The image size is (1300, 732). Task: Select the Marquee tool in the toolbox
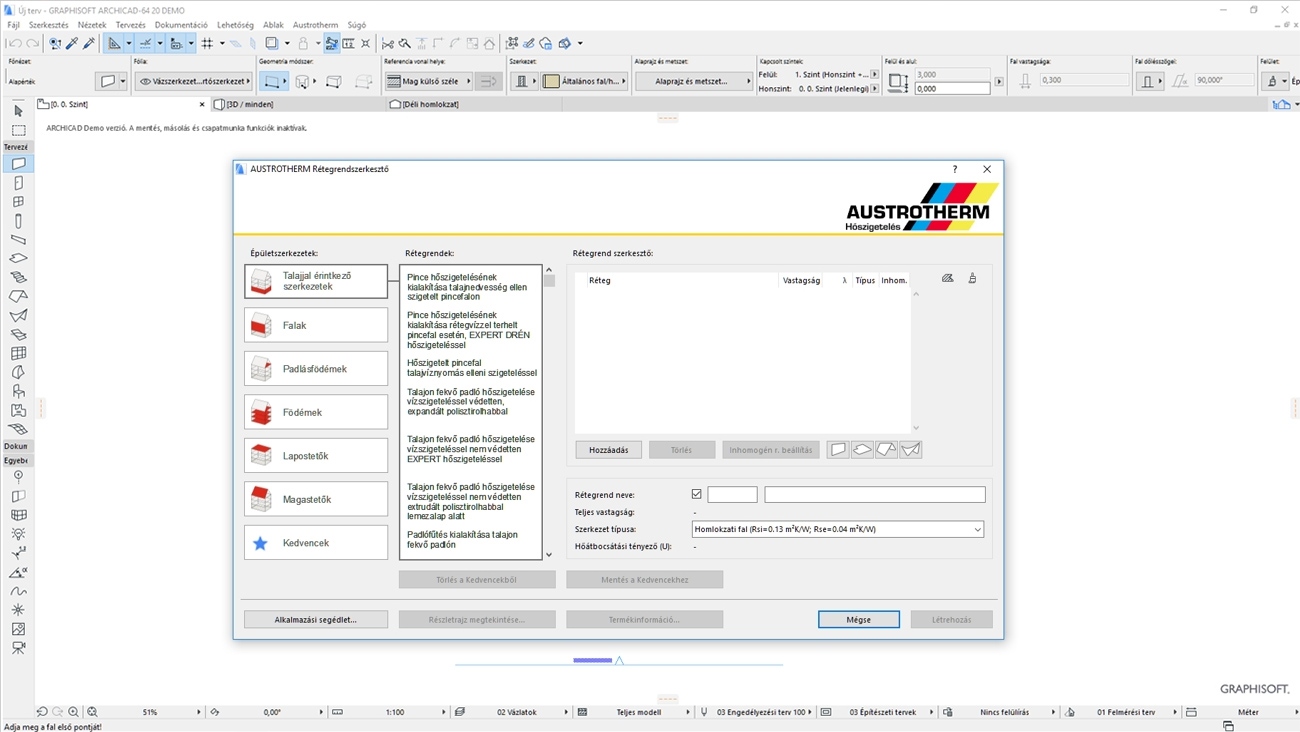point(18,130)
